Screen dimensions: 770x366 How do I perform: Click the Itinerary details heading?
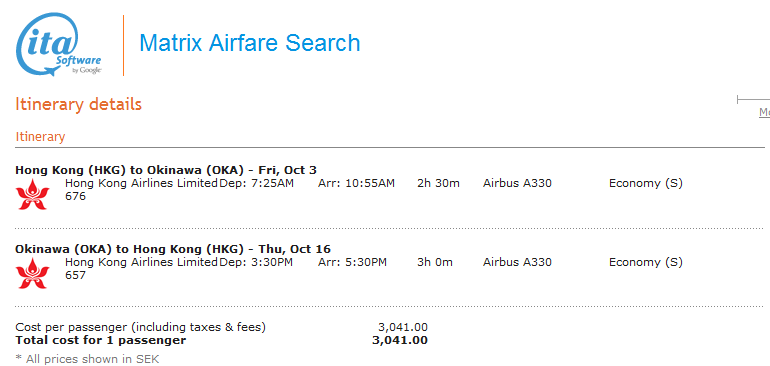pyautogui.click(x=79, y=105)
